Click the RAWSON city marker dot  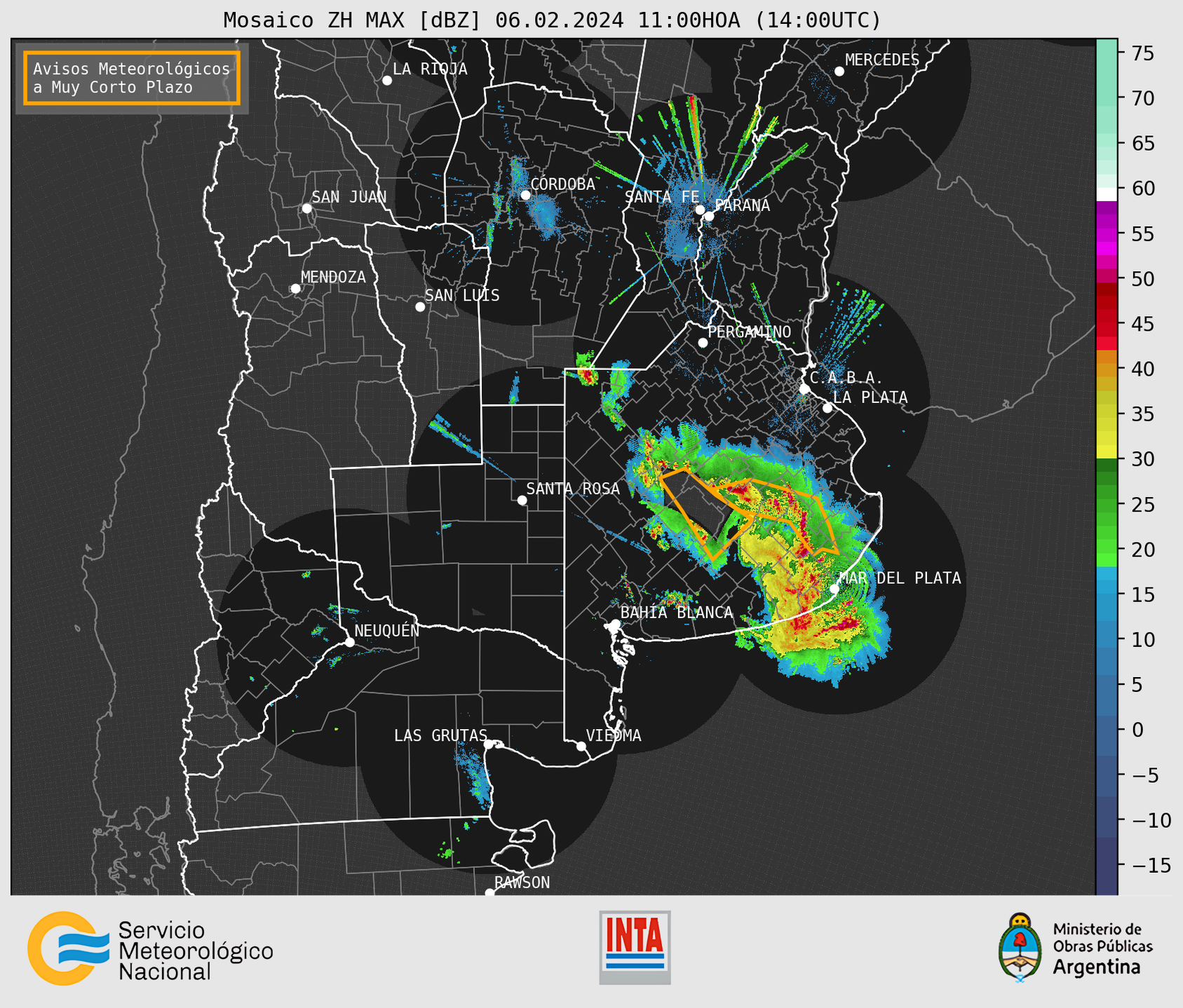point(489,892)
